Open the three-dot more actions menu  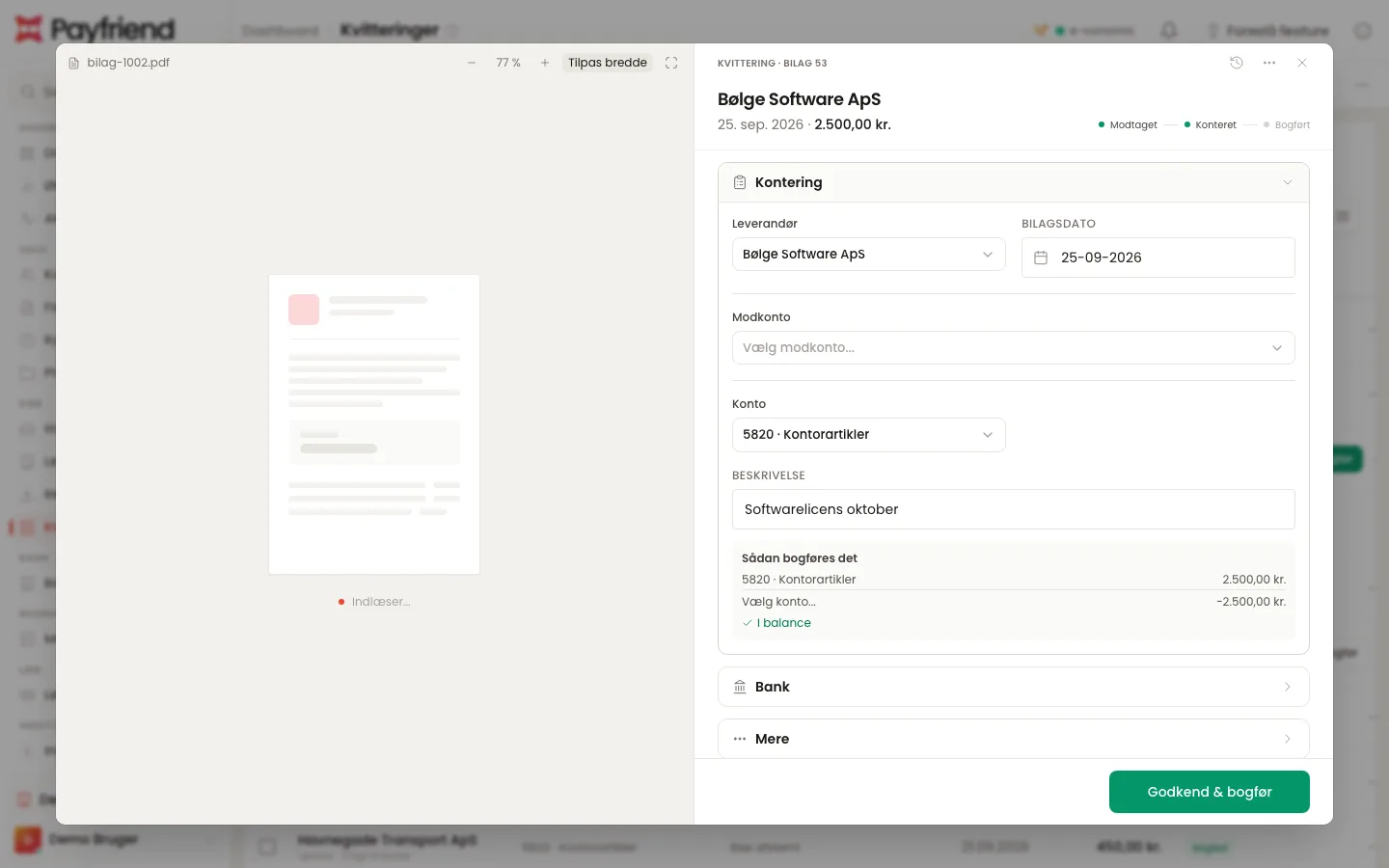[1269, 63]
